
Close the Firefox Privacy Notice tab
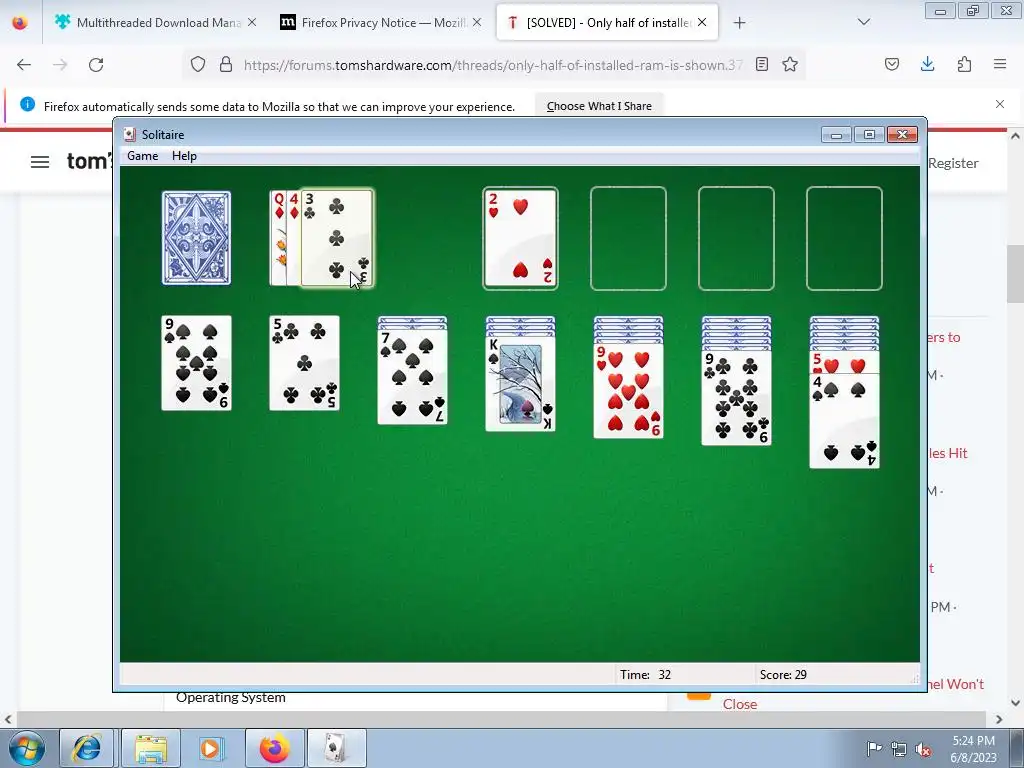click(x=477, y=23)
